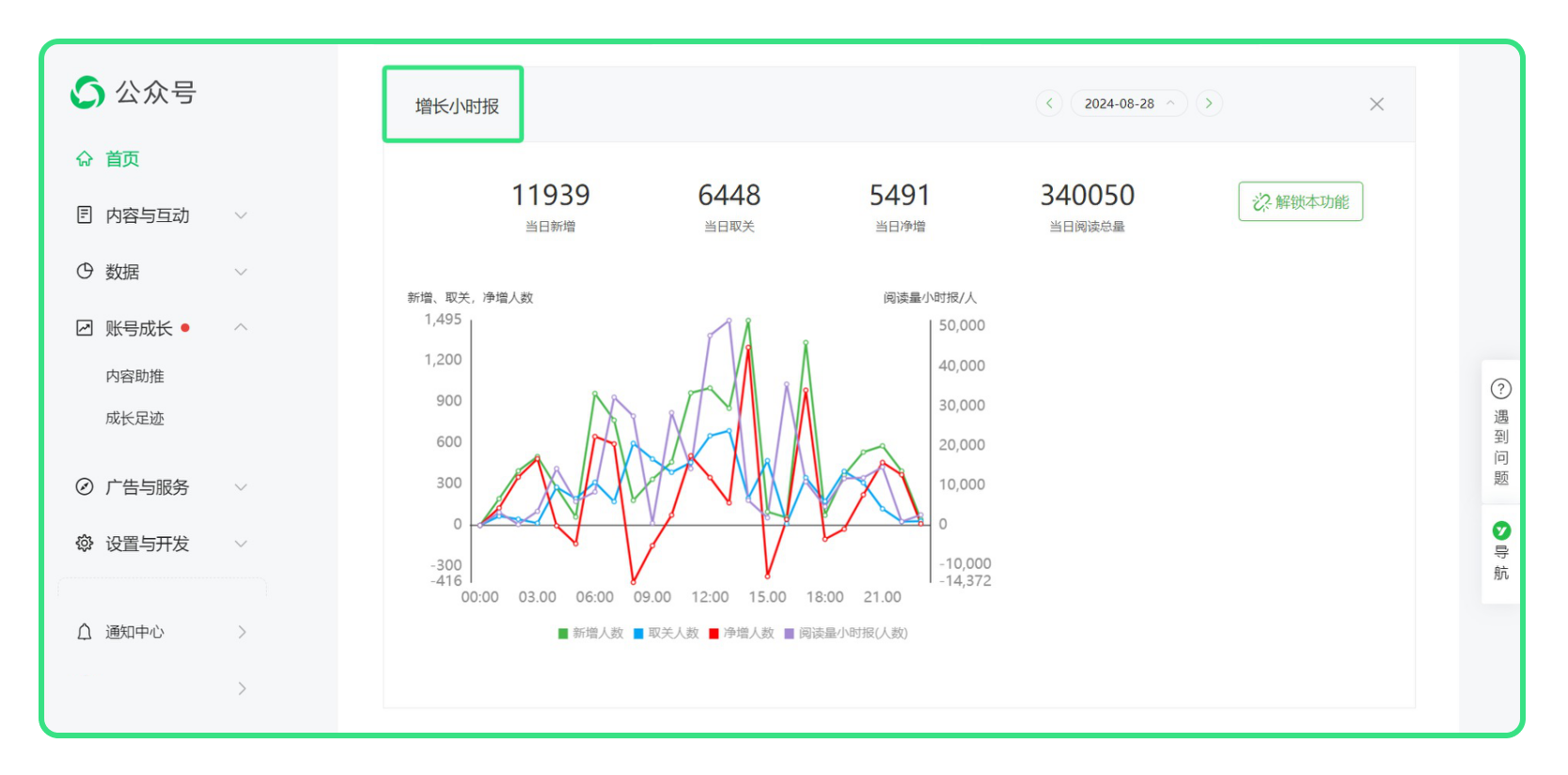The width and height of the screenshot is (1568, 775).
Task: Toggle the blue 取关人数 legend swatch
Action: click(638, 634)
